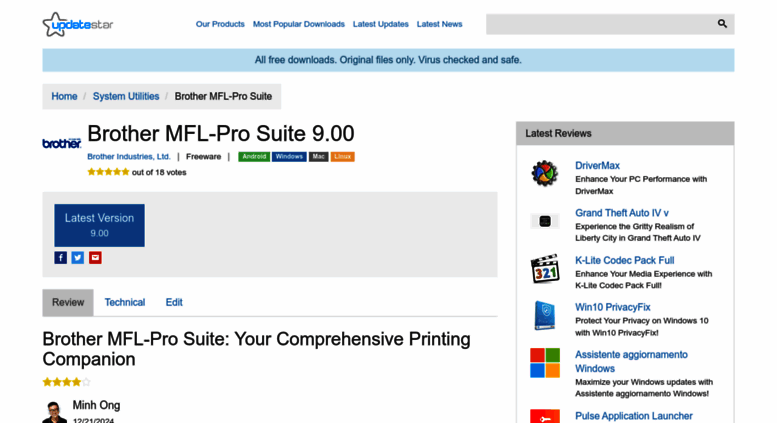Open the Assistente aggiornamento Windows icon

[x=545, y=362]
